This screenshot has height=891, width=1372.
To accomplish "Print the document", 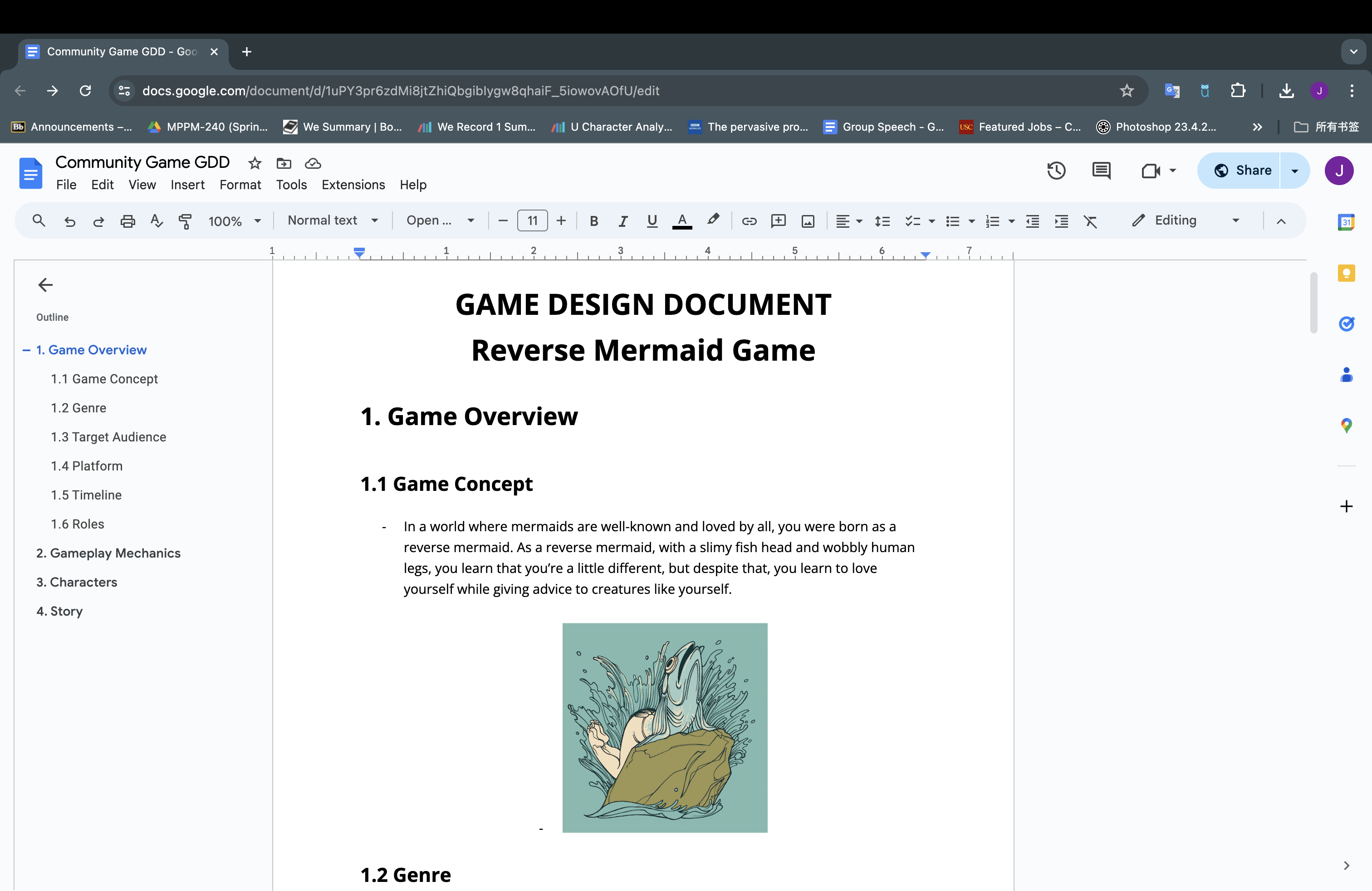I will coord(127,221).
